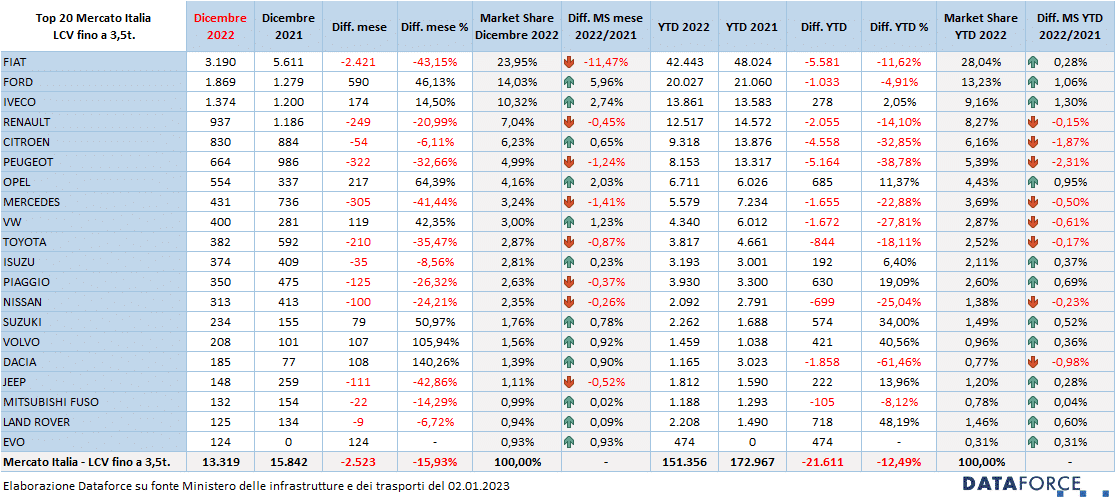The height and width of the screenshot is (500, 1115).
Task: Select the total YTD 2022 value 151.356
Action: tap(682, 462)
